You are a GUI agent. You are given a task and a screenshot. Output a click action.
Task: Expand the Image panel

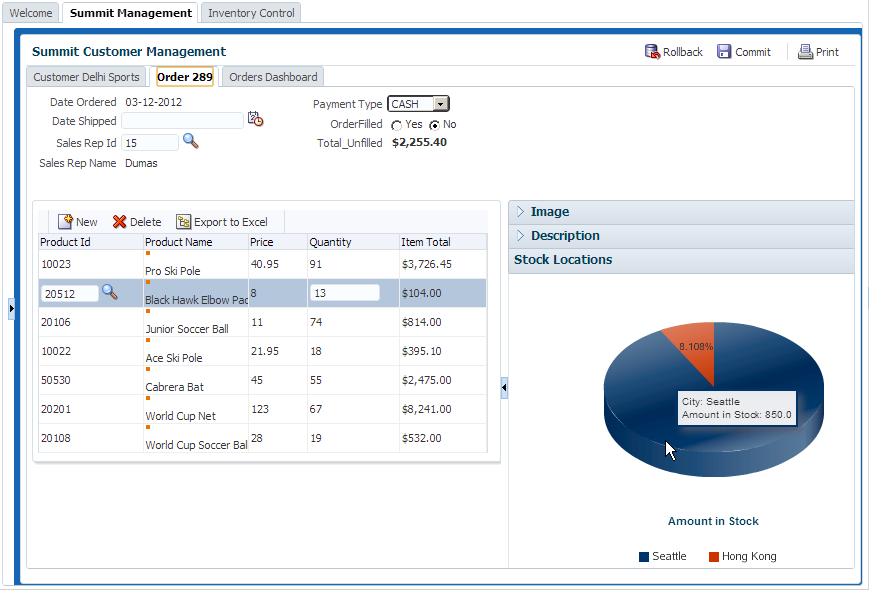pyautogui.click(x=520, y=211)
